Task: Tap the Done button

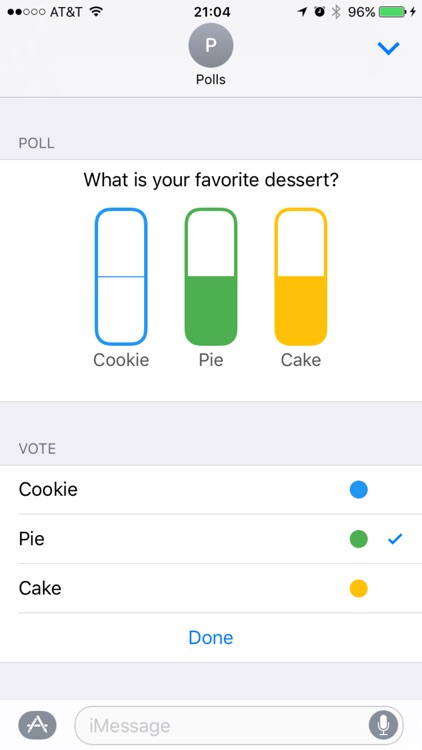Action: tap(211, 638)
